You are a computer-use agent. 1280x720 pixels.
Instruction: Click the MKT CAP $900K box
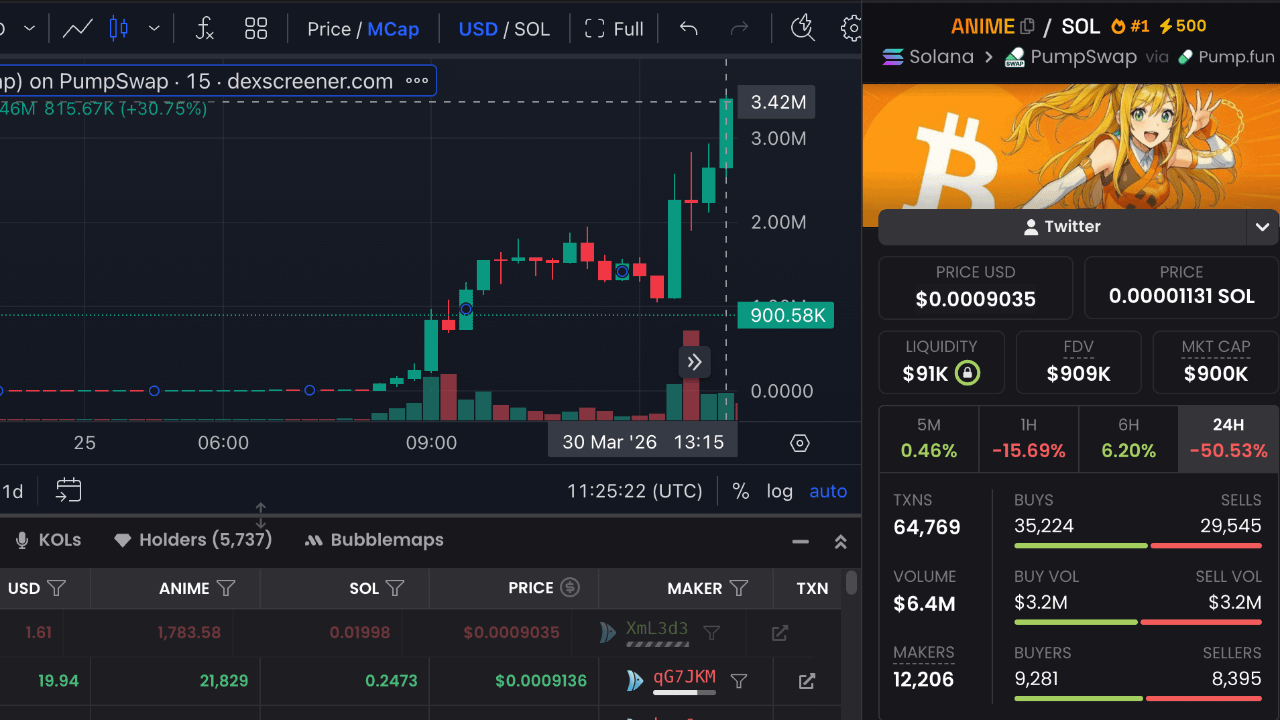(1216, 362)
